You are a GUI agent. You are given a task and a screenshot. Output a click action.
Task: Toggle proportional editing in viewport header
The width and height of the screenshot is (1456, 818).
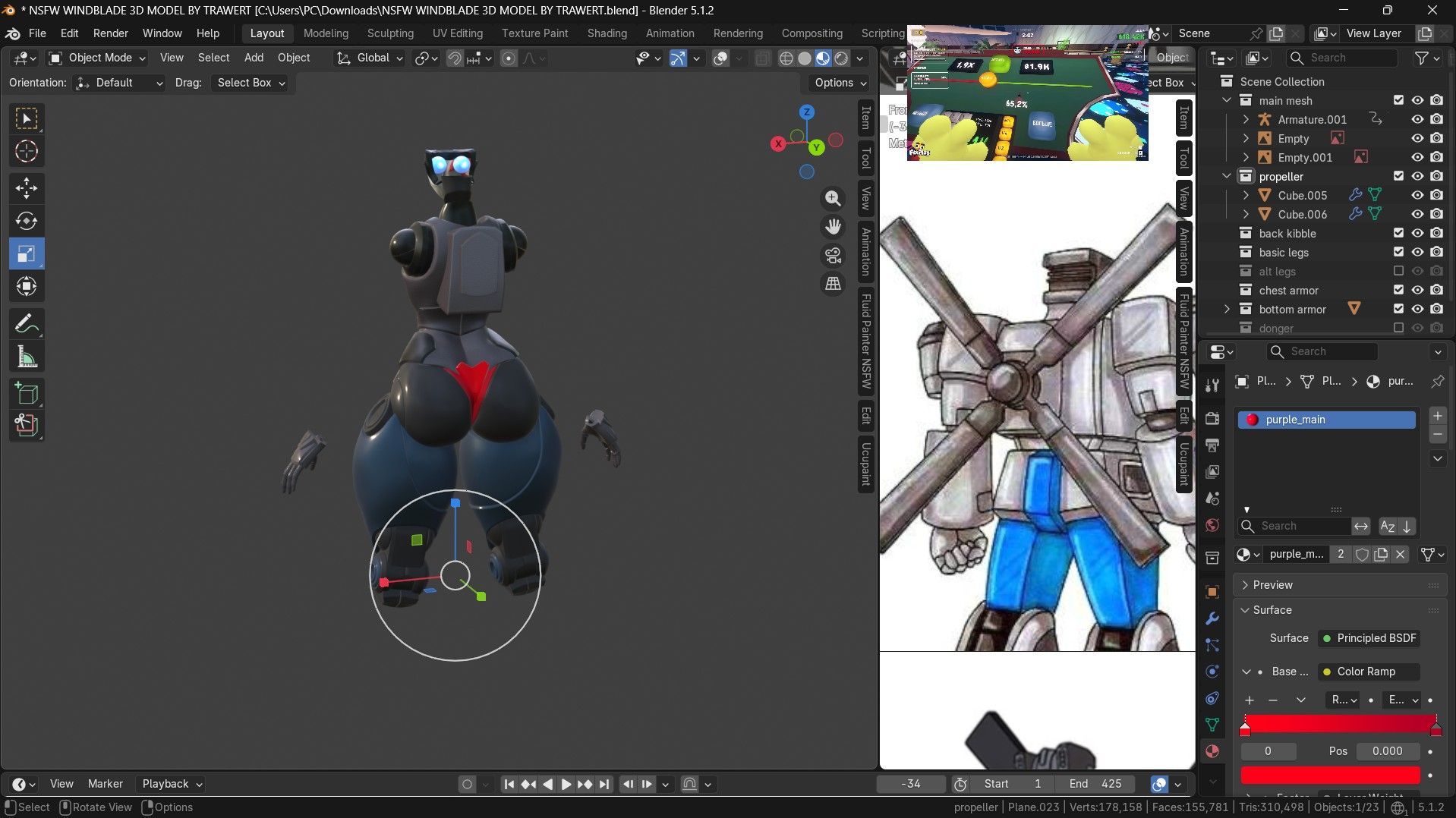pyautogui.click(x=509, y=58)
